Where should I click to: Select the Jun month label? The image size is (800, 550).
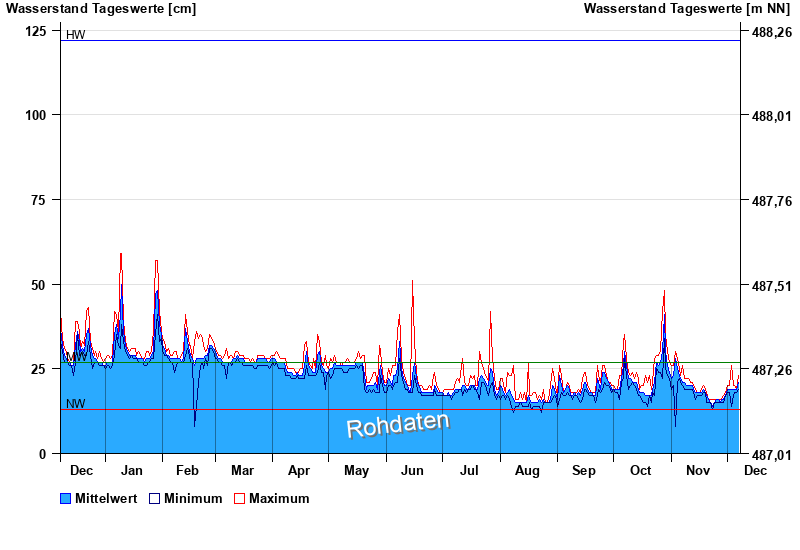tap(411, 470)
